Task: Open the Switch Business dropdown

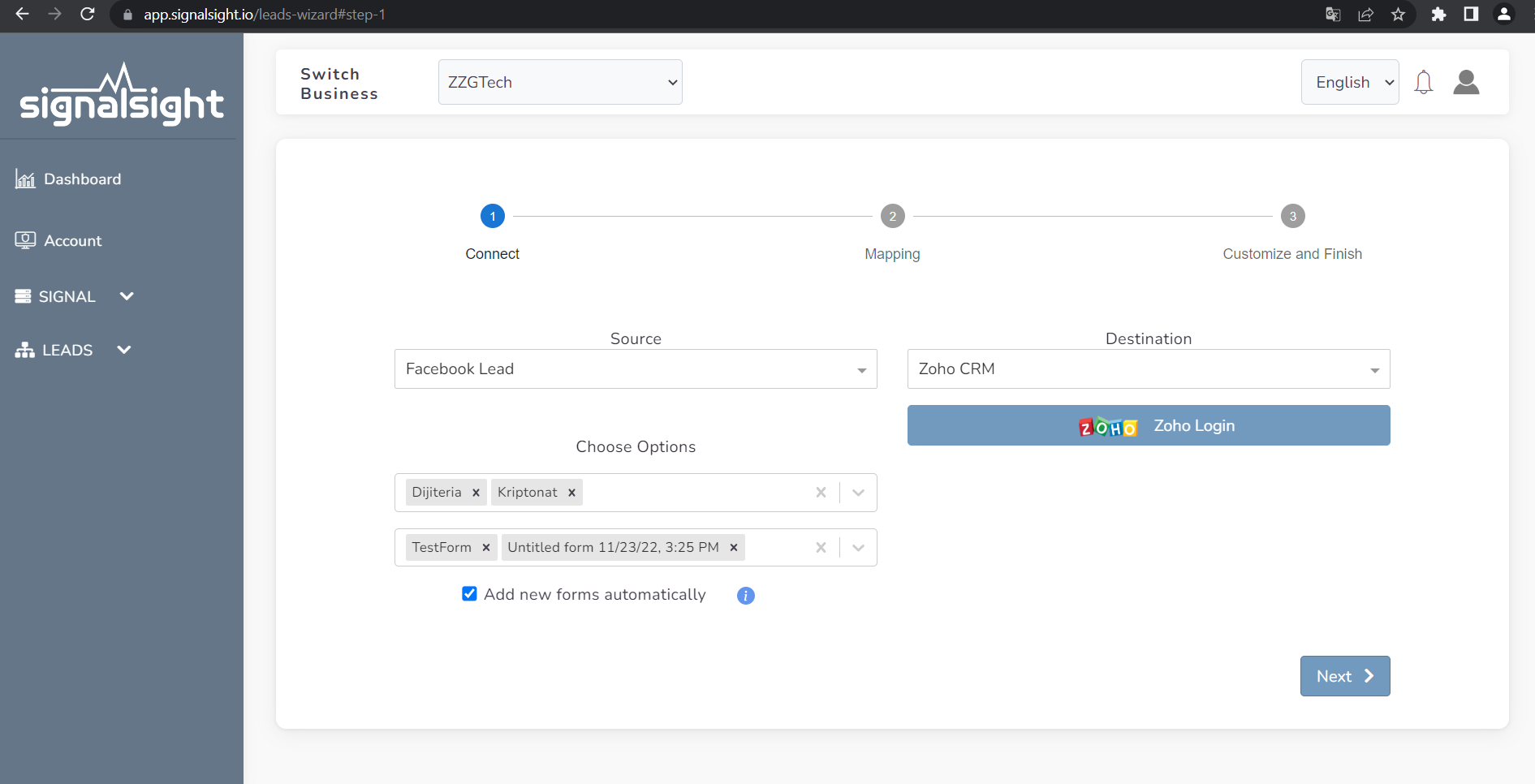Action: pos(560,82)
